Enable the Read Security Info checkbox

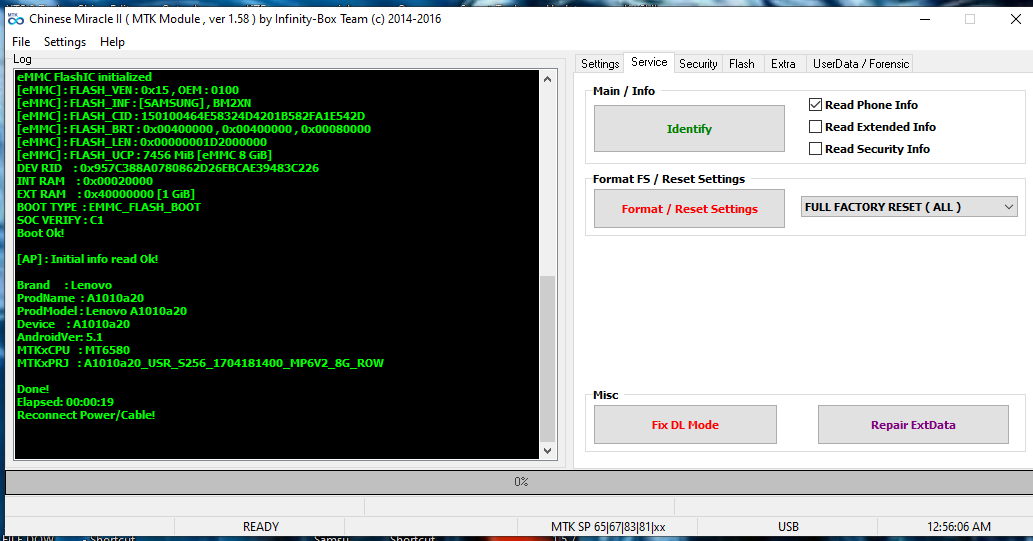point(815,149)
